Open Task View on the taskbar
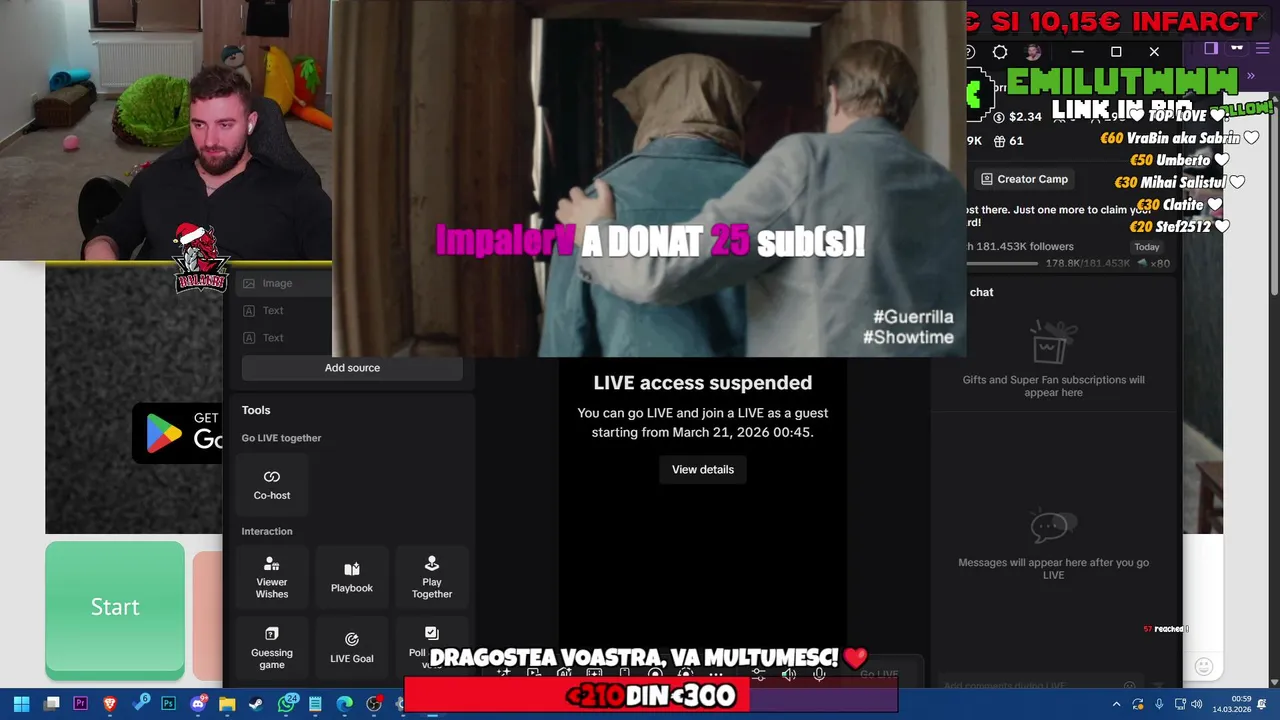The height and width of the screenshot is (720, 1280). (x=52, y=704)
